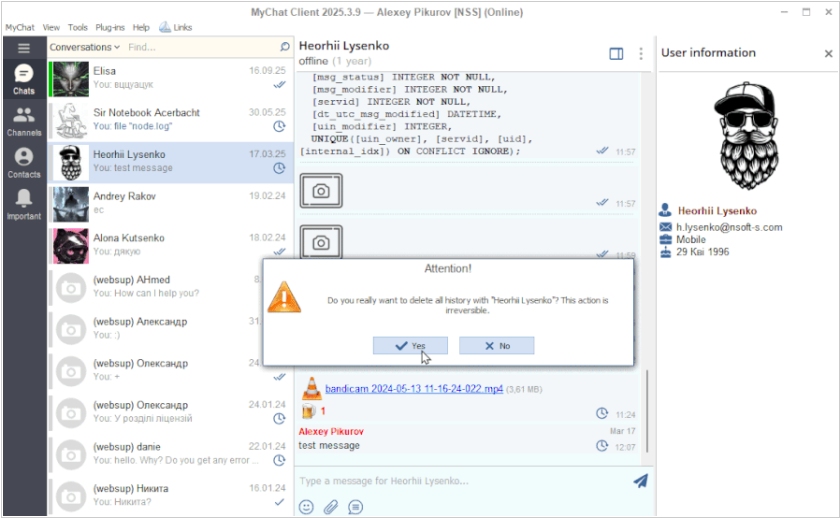Open the Tools menu
The image size is (840, 518).
[x=78, y=27]
